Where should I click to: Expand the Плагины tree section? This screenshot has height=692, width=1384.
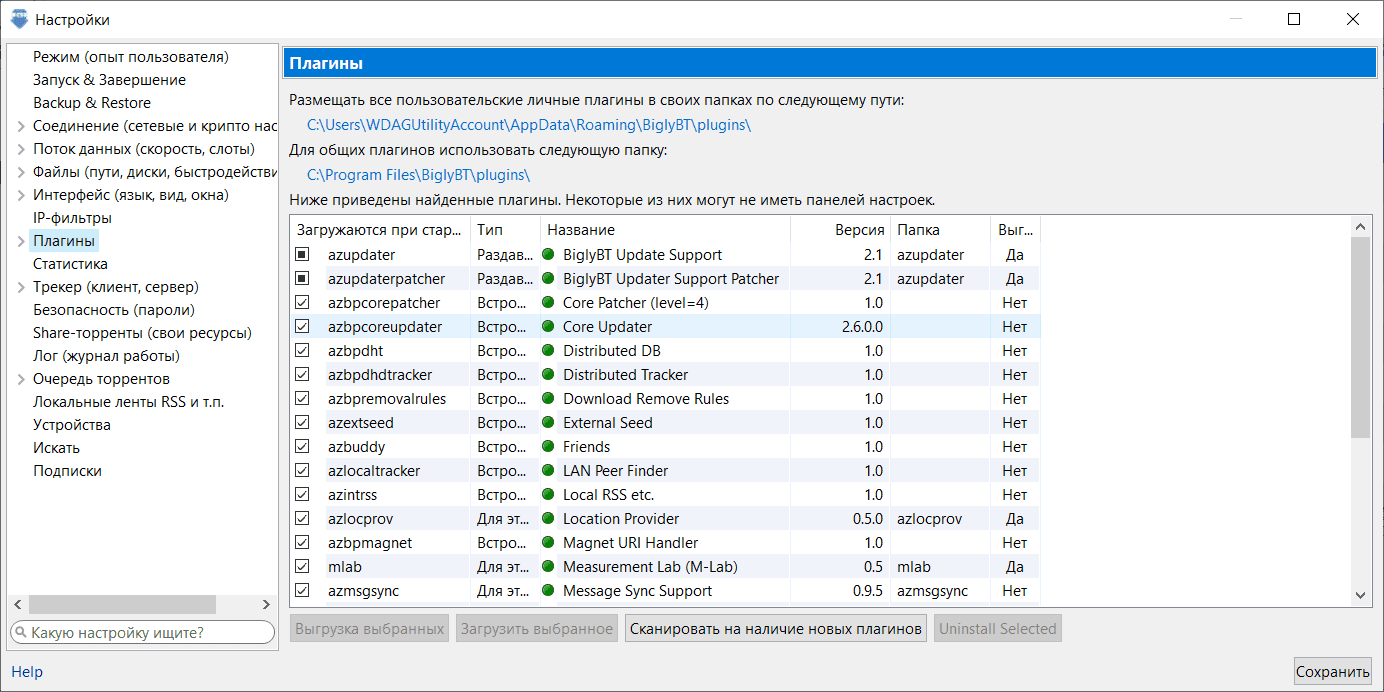22,241
